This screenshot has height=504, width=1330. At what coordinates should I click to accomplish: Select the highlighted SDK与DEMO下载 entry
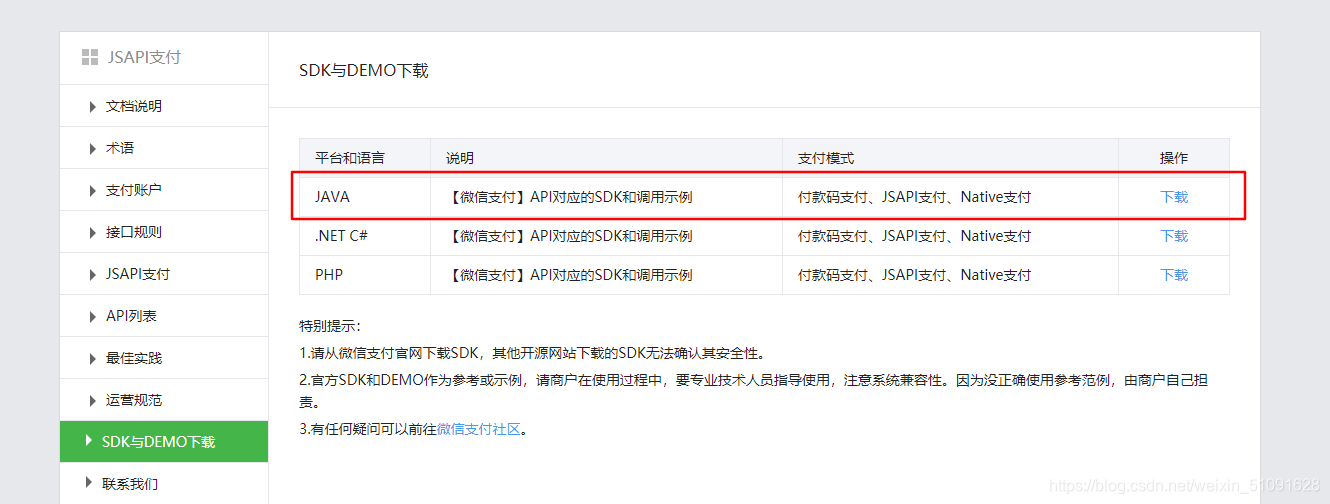(164, 442)
